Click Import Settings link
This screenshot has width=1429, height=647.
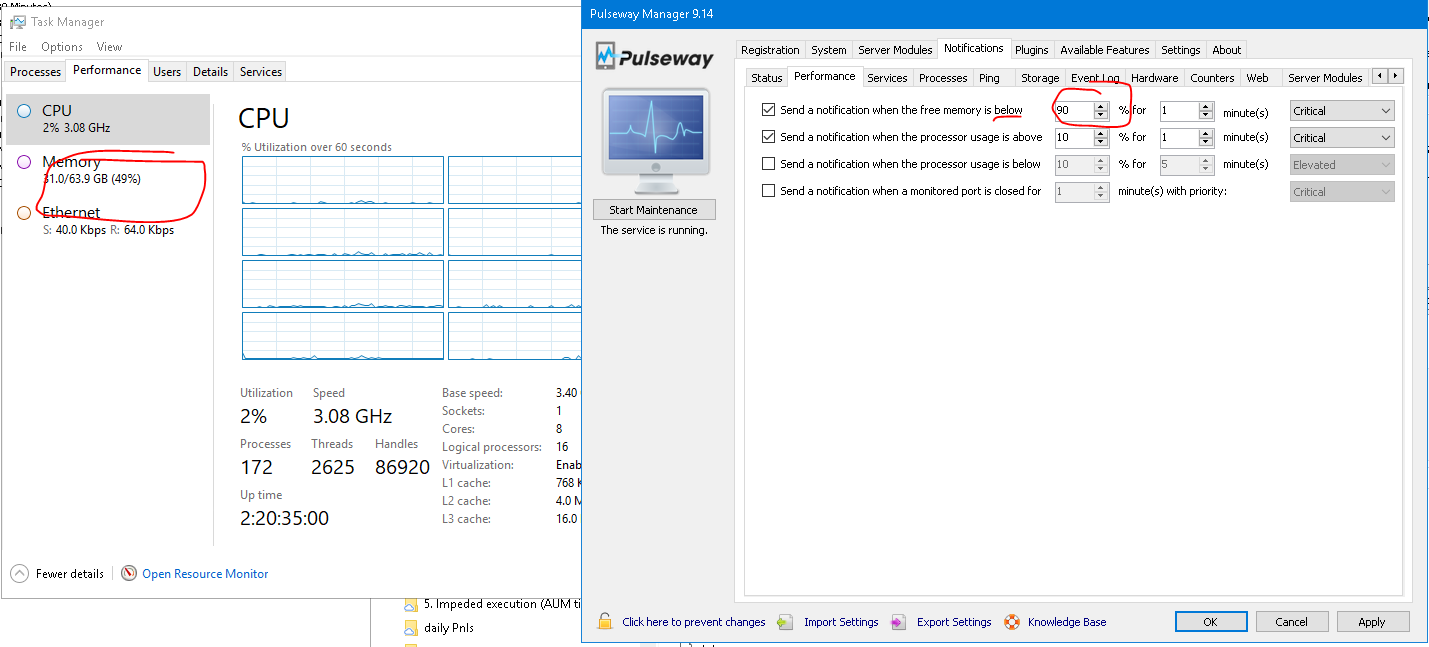pyautogui.click(x=841, y=622)
